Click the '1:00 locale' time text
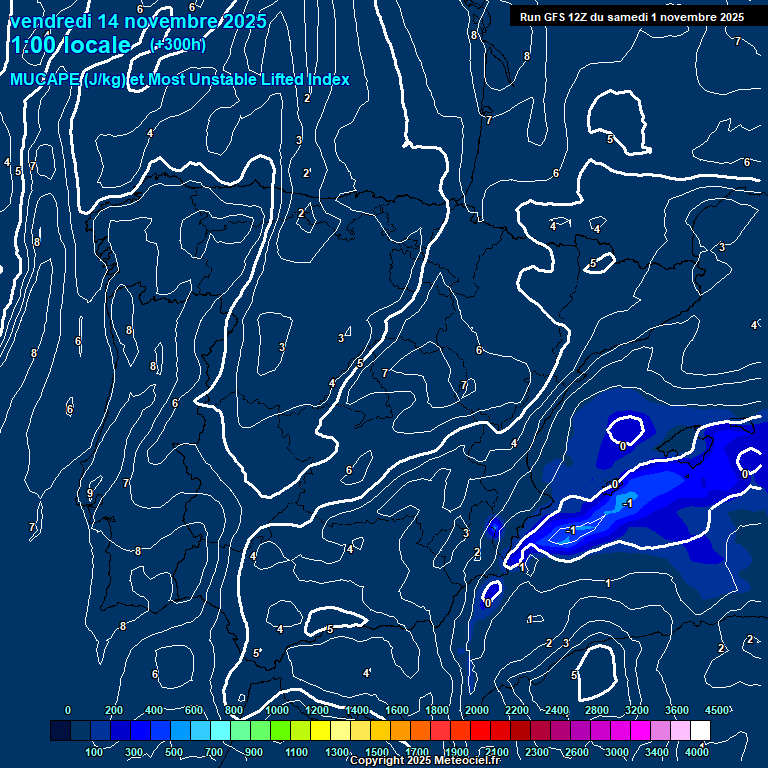Viewport: 768px width, 768px height. pos(71,45)
